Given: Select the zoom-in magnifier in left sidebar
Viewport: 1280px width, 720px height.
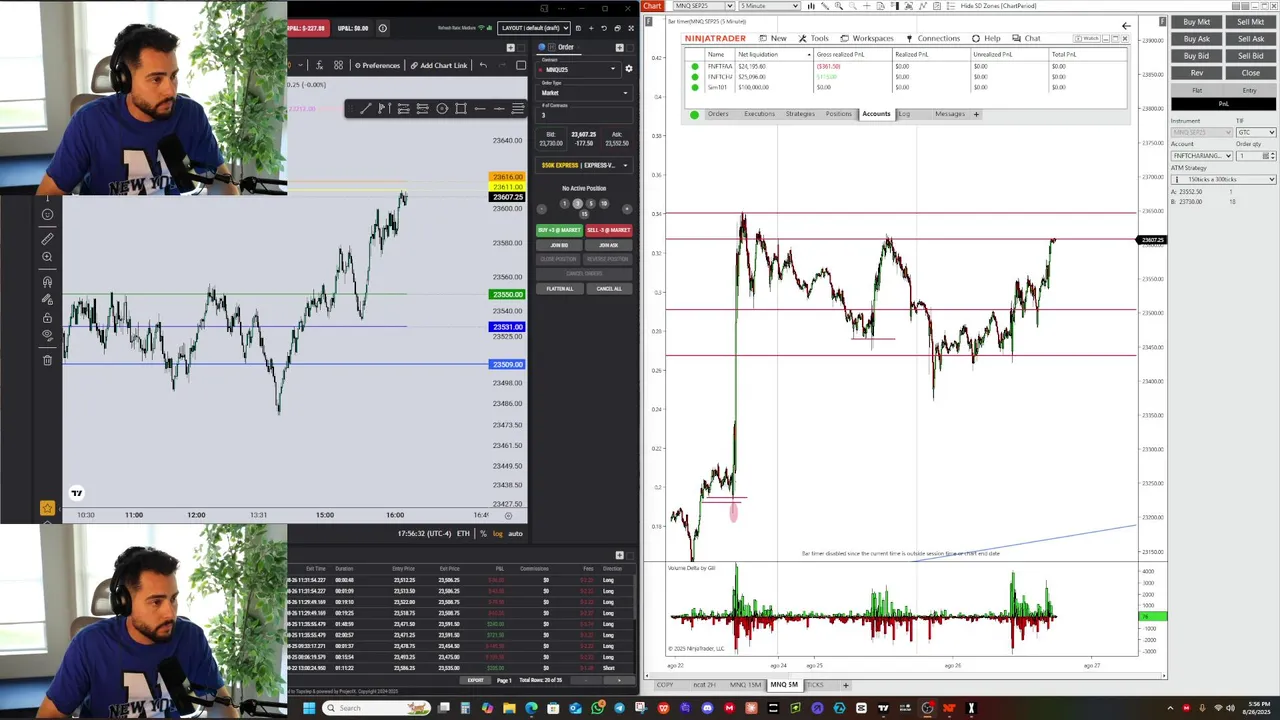Looking at the screenshot, I should click(x=47, y=257).
